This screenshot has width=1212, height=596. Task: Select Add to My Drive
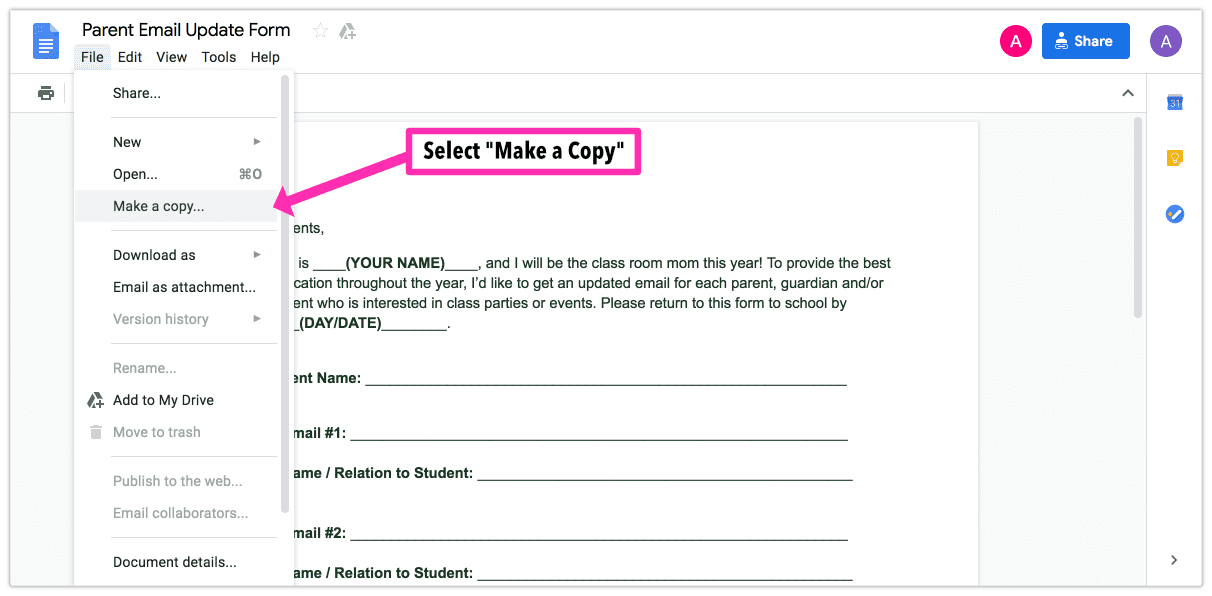point(177,400)
